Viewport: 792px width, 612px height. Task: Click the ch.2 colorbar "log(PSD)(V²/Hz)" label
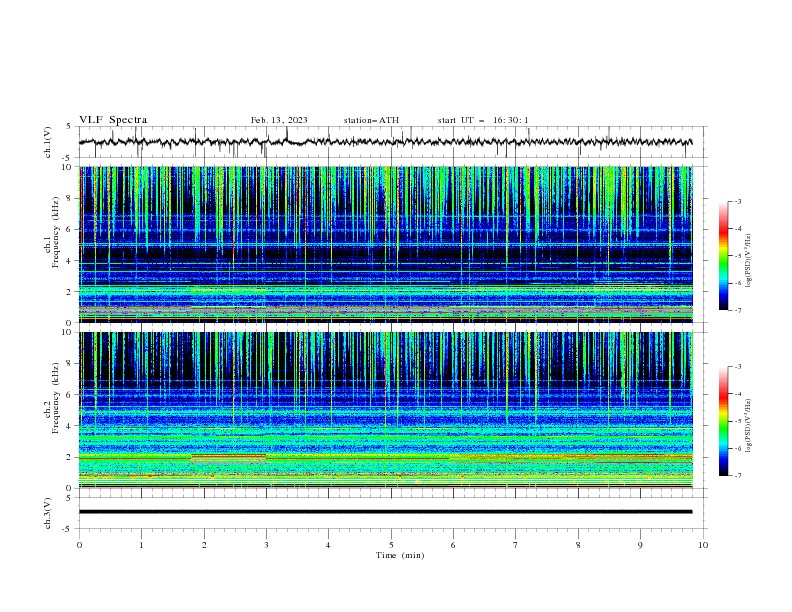tap(748, 426)
